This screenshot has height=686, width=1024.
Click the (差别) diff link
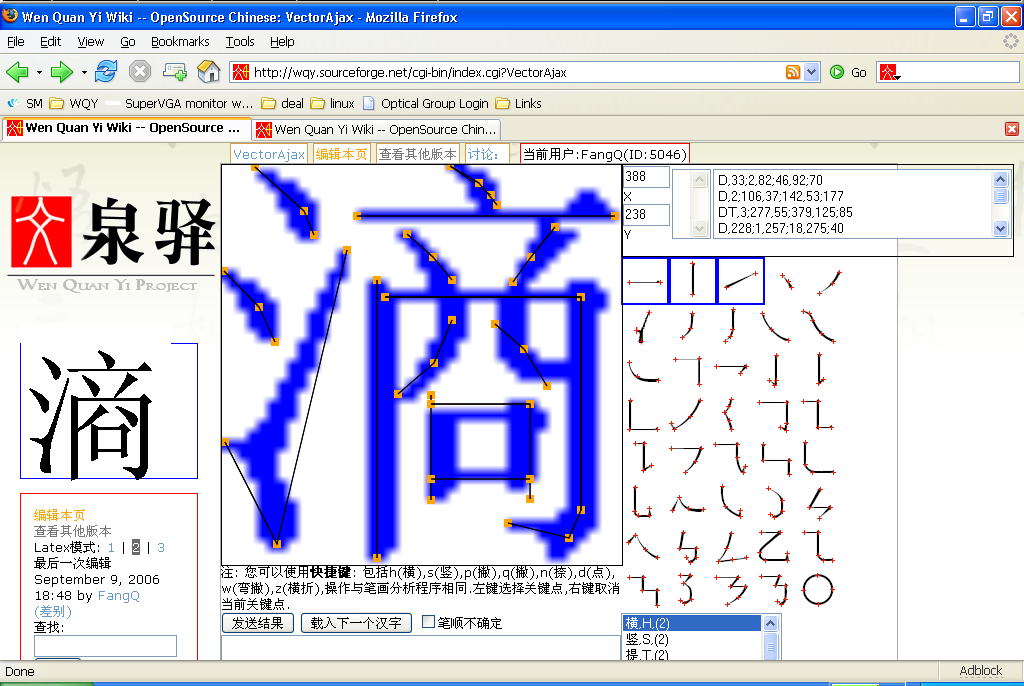click(x=53, y=612)
